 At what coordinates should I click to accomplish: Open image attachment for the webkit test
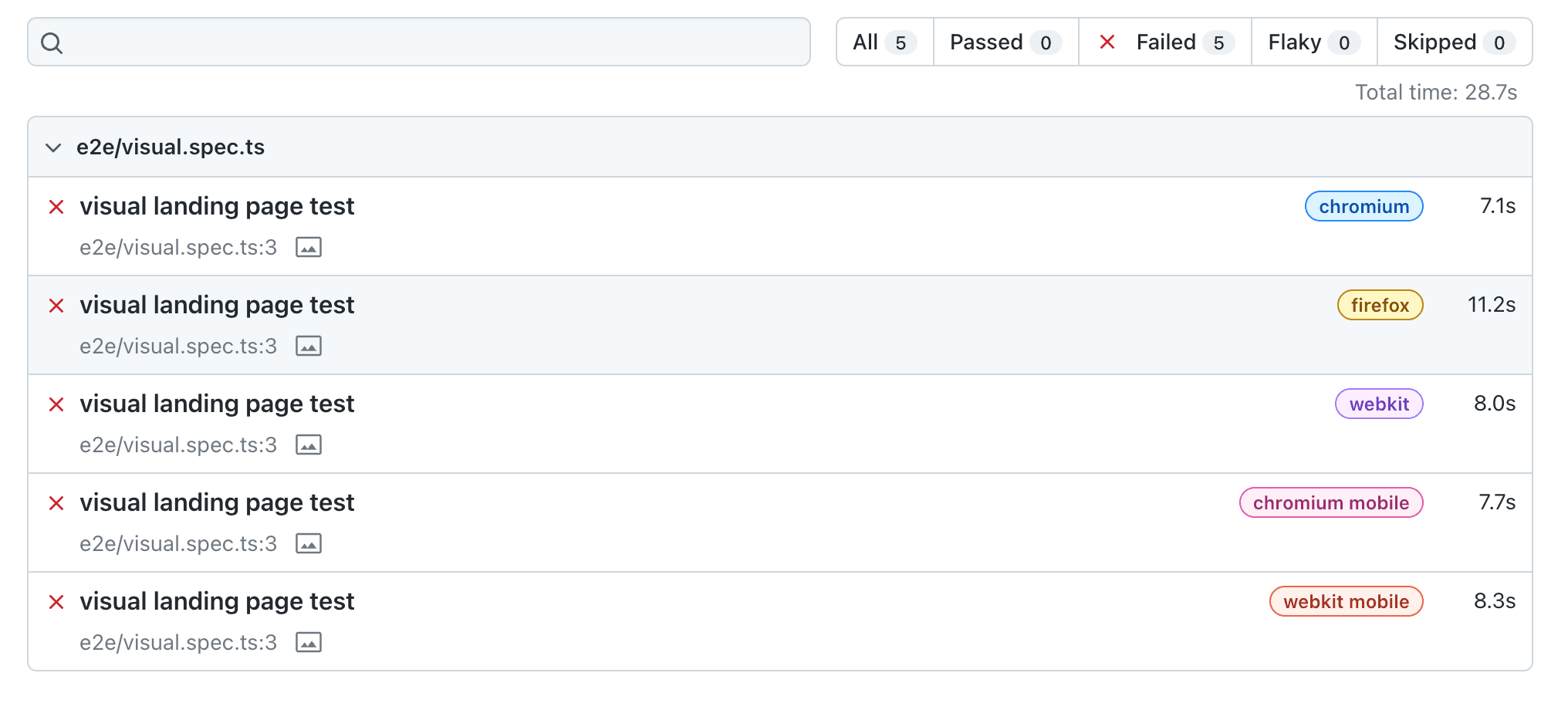tap(309, 445)
